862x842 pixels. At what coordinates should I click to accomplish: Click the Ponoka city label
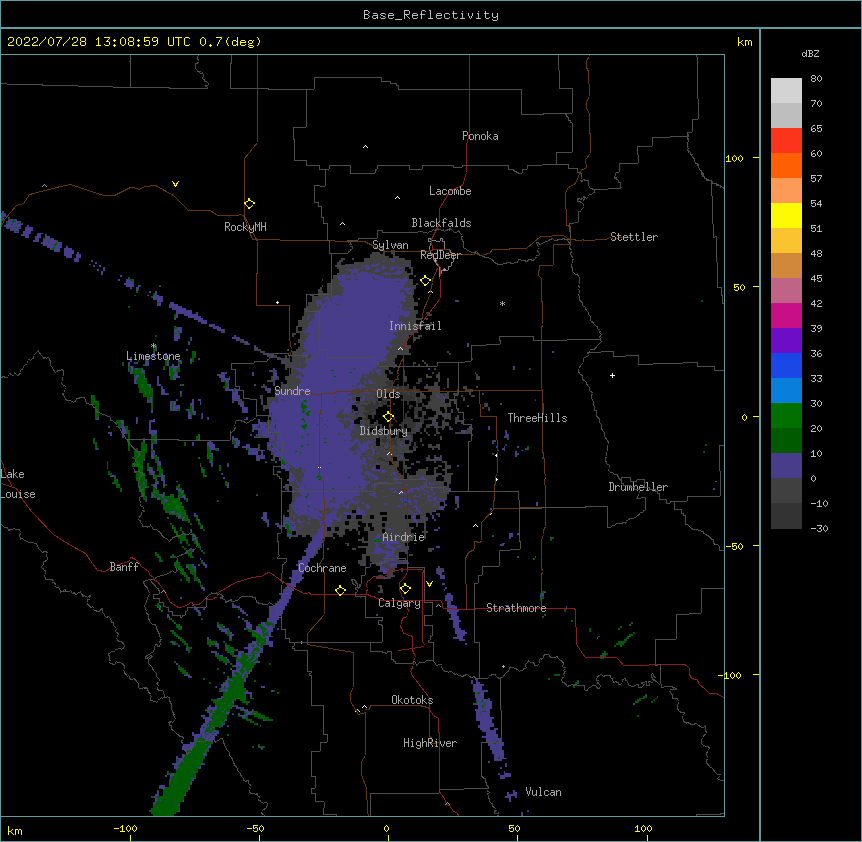pyautogui.click(x=480, y=136)
